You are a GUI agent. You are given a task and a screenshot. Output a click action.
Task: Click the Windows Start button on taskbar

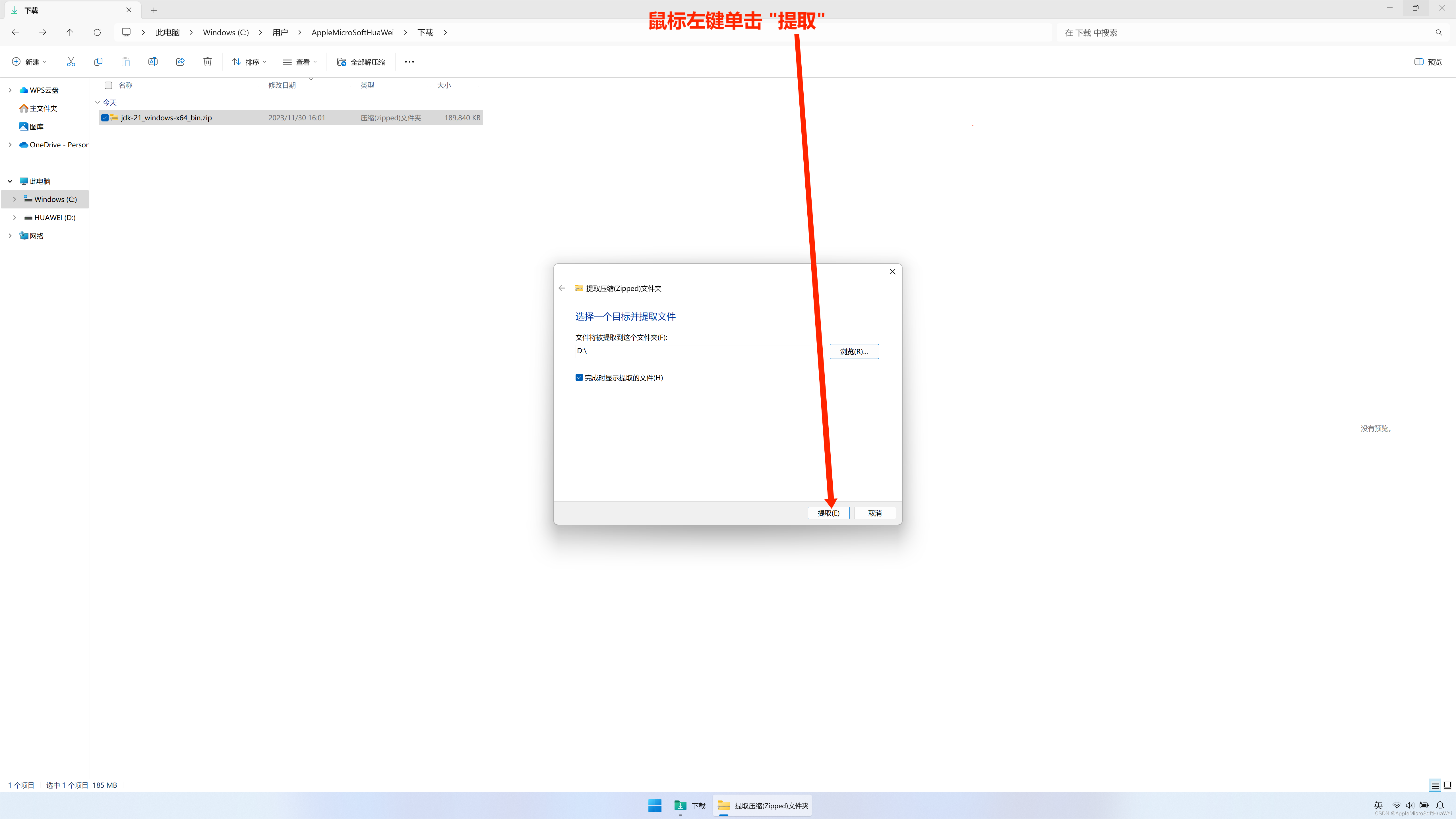655,805
